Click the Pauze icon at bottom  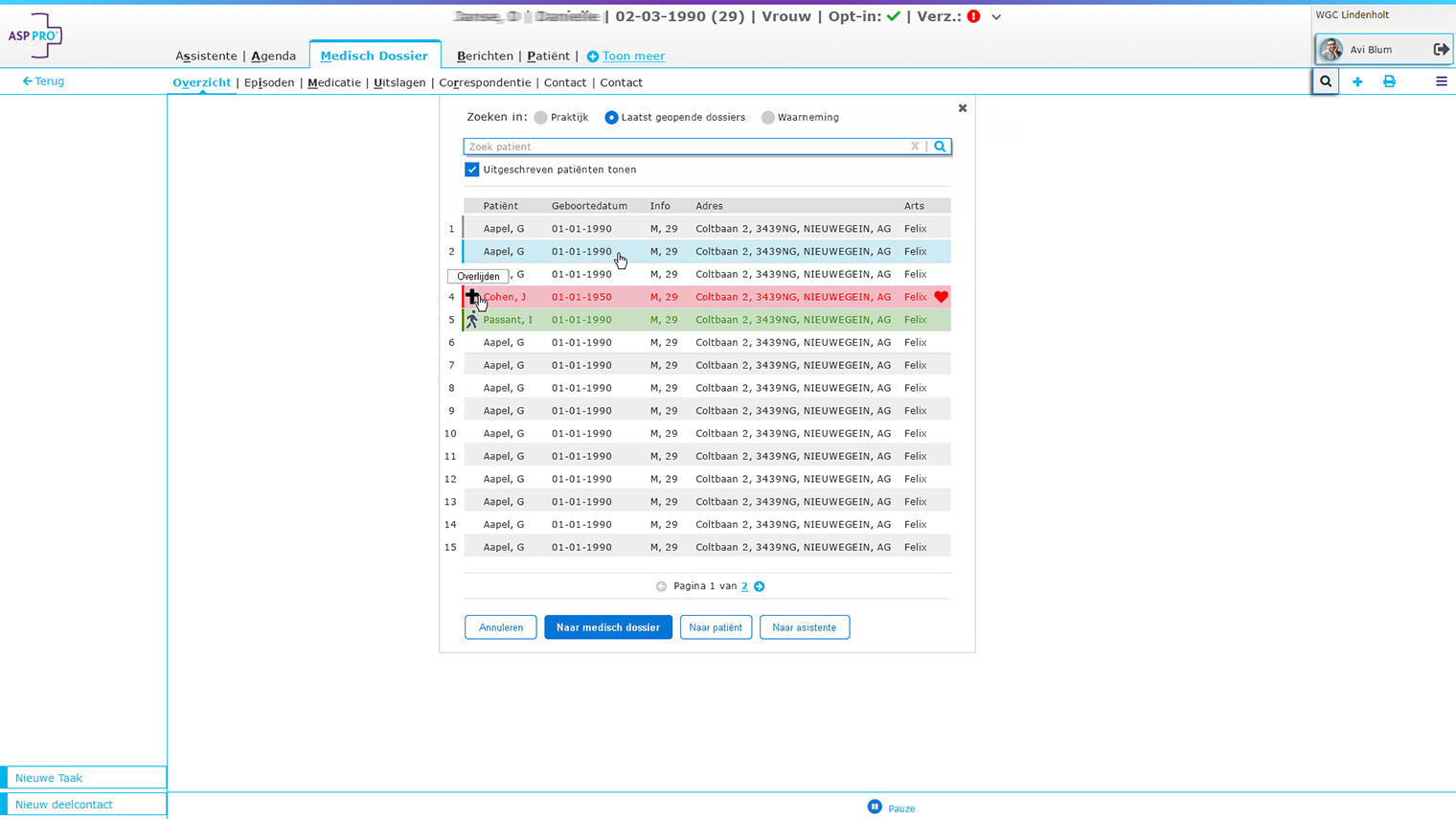(875, 807)
